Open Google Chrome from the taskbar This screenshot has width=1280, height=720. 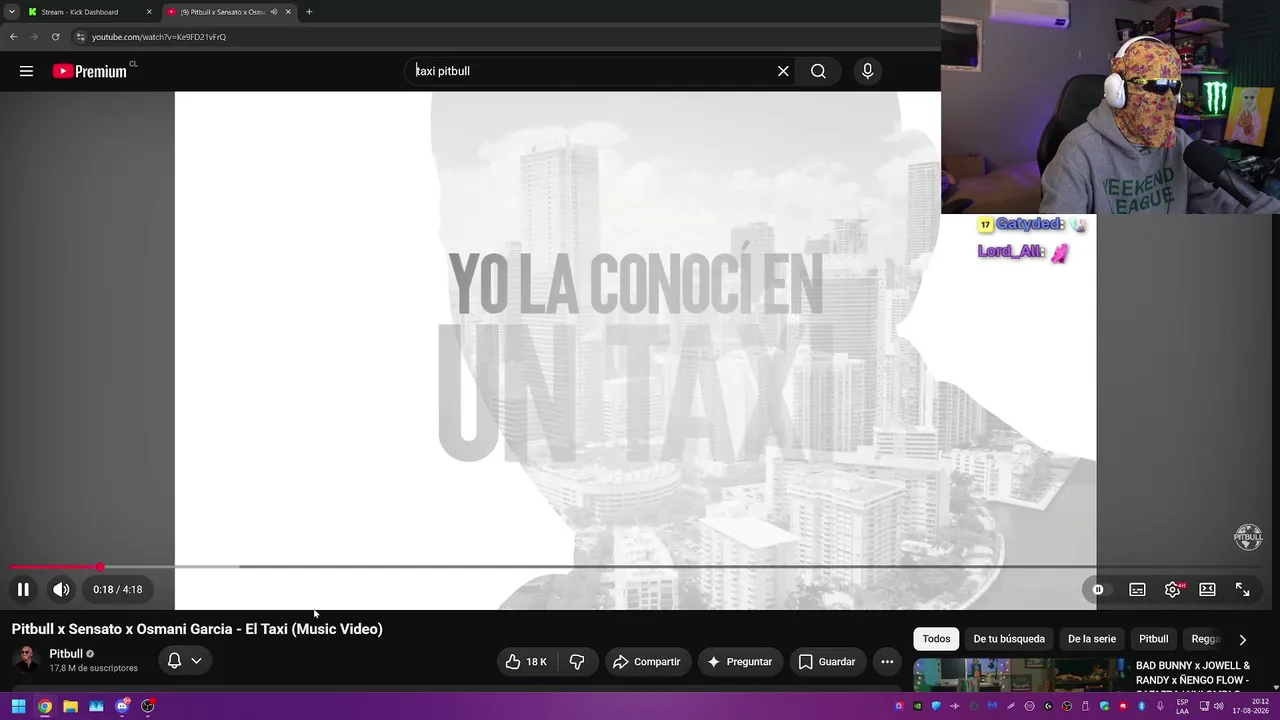(45, 706)
